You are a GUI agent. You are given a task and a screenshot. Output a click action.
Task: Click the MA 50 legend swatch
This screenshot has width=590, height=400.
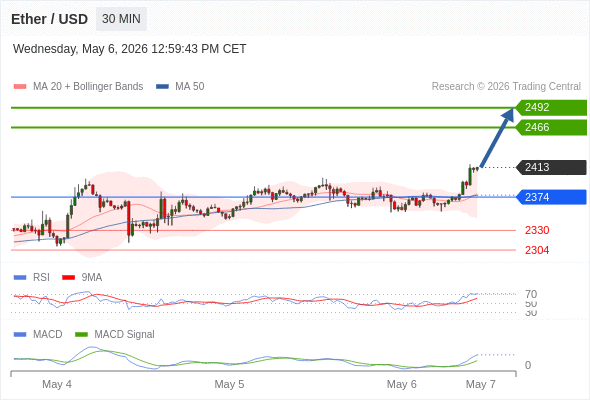click(x=162, y=87)
